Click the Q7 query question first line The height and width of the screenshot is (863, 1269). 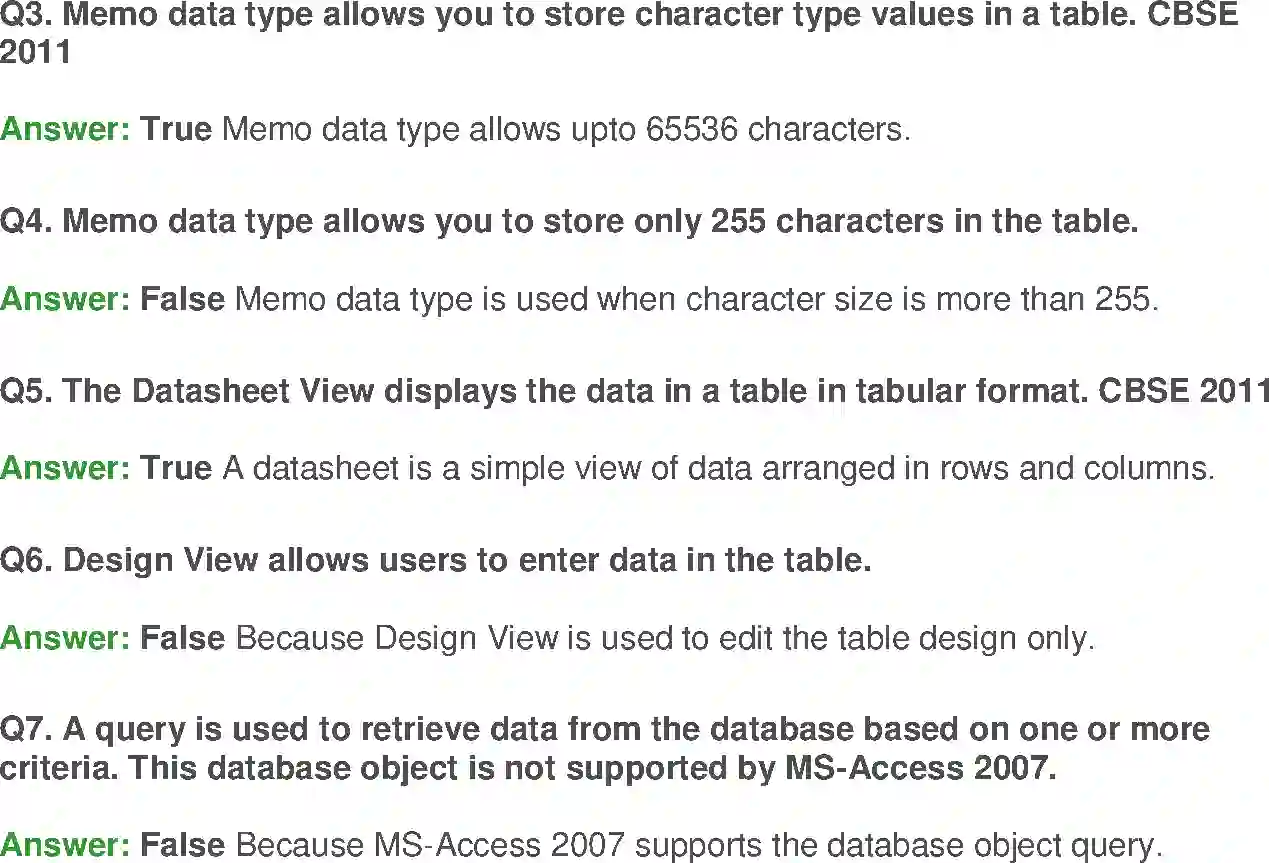pos(605,729)
